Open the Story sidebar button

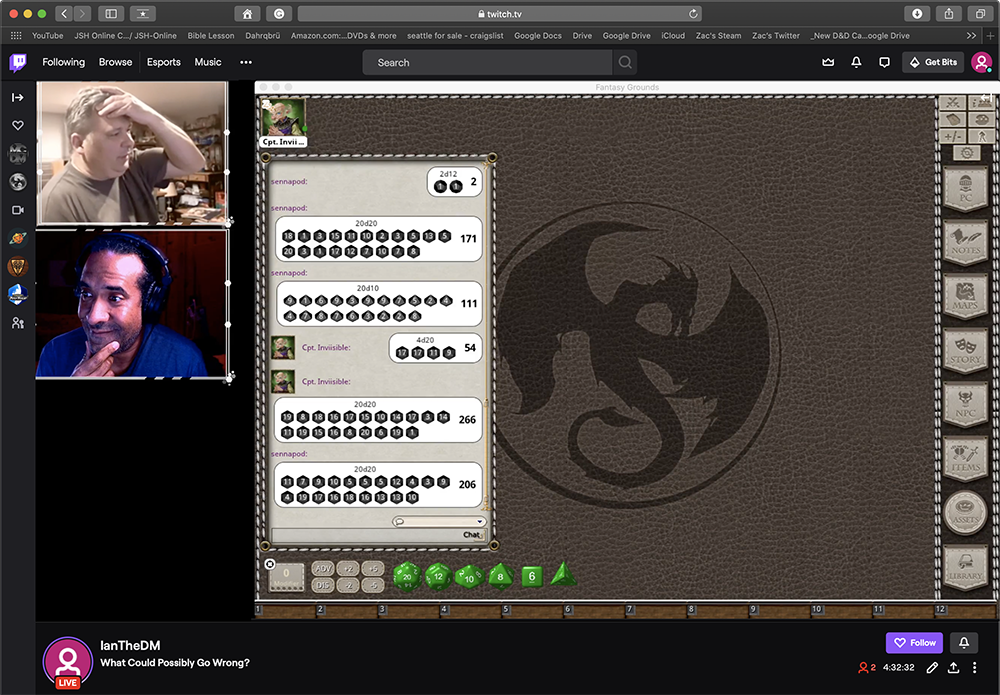click(966, 351)
